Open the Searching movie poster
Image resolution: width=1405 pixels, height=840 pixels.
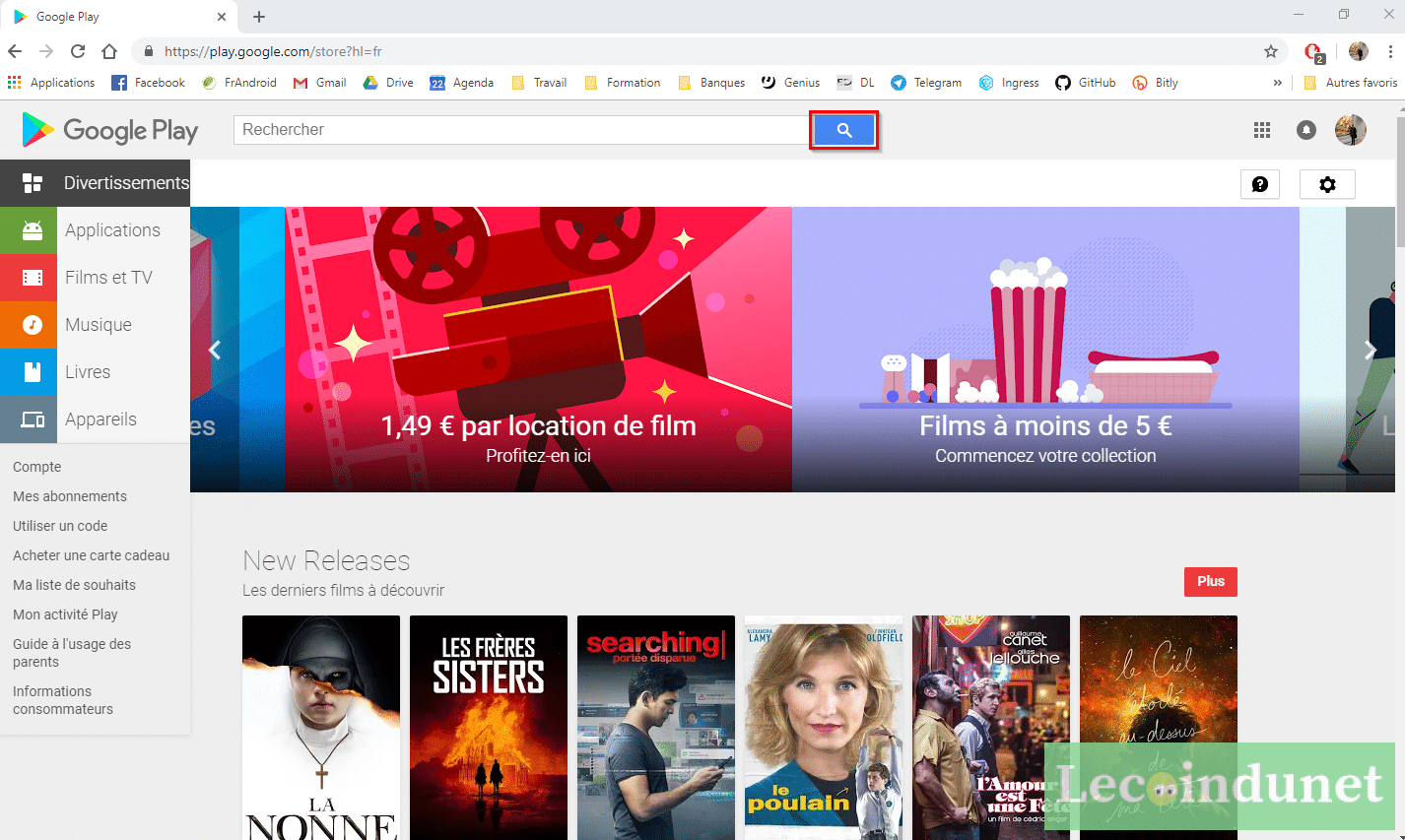point(656,728)
